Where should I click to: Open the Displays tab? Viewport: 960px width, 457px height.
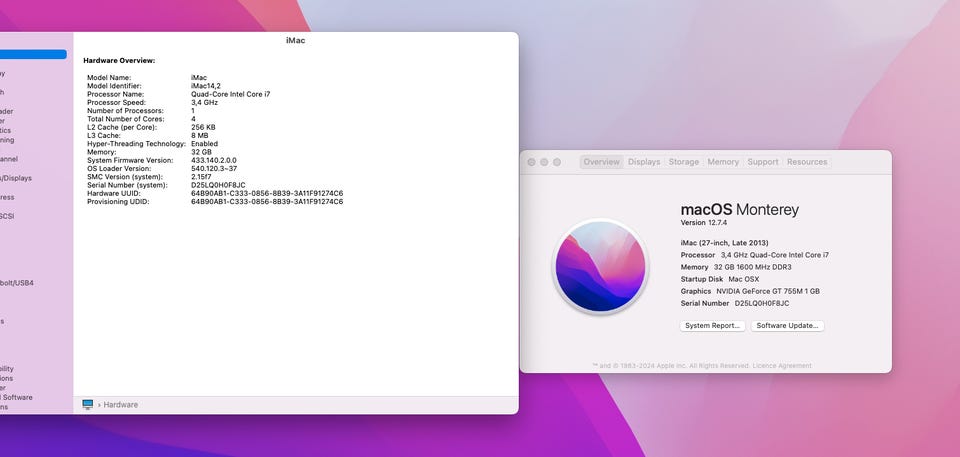click(644, 162)
